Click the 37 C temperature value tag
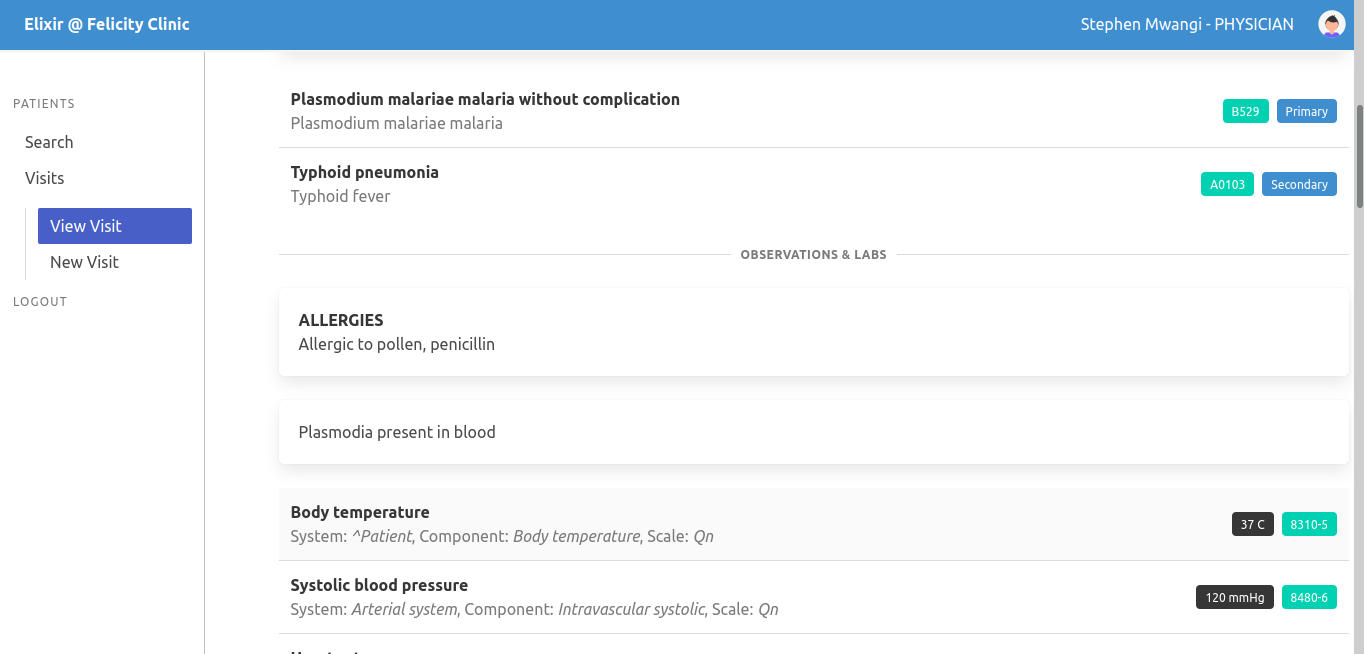 (1252, 524)
